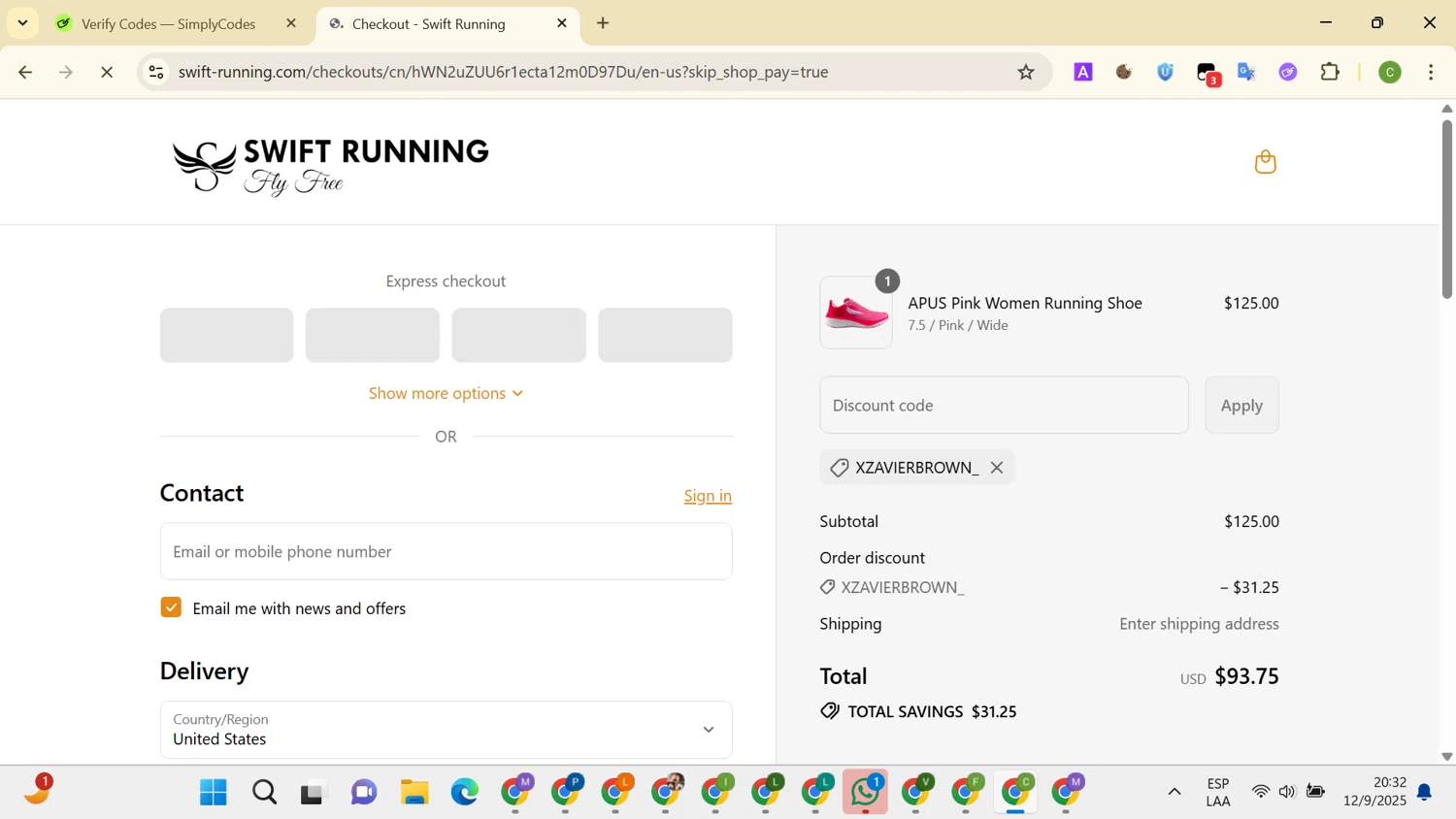View site information icon in address bar

(x=156, y=72)
